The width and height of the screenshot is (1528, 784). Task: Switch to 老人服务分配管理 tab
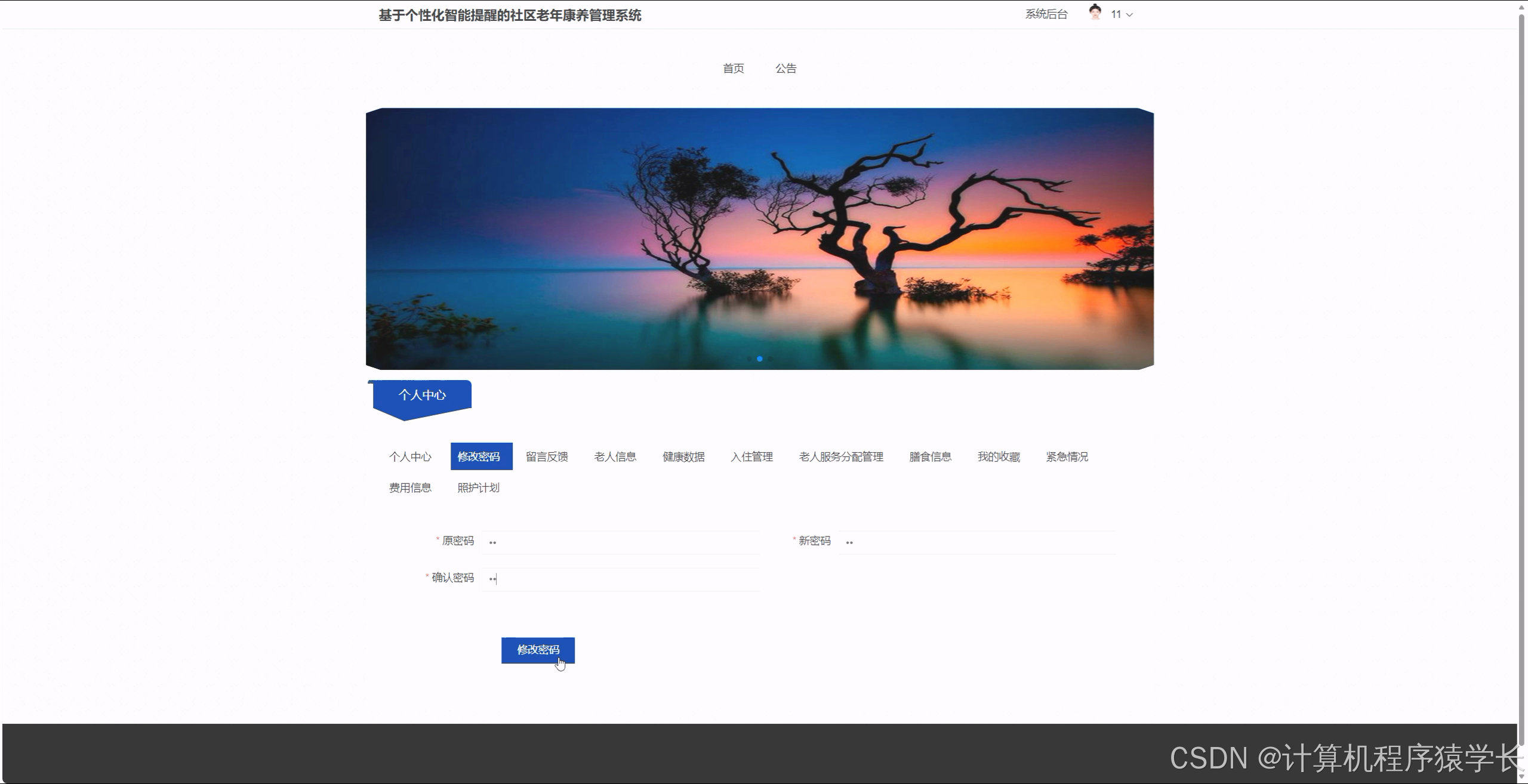pos(842,456)
